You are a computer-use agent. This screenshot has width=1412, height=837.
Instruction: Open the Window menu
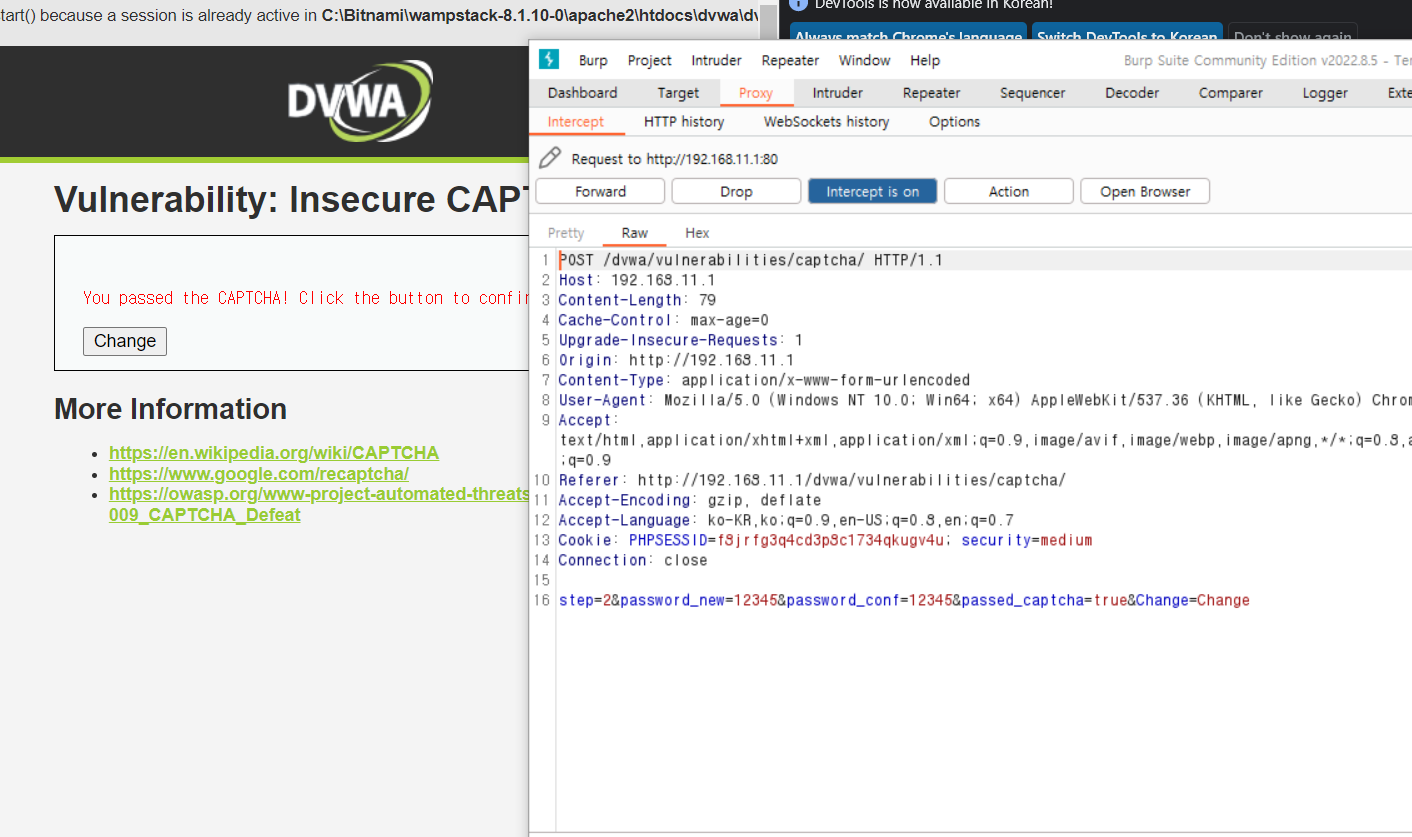point(864,60)
